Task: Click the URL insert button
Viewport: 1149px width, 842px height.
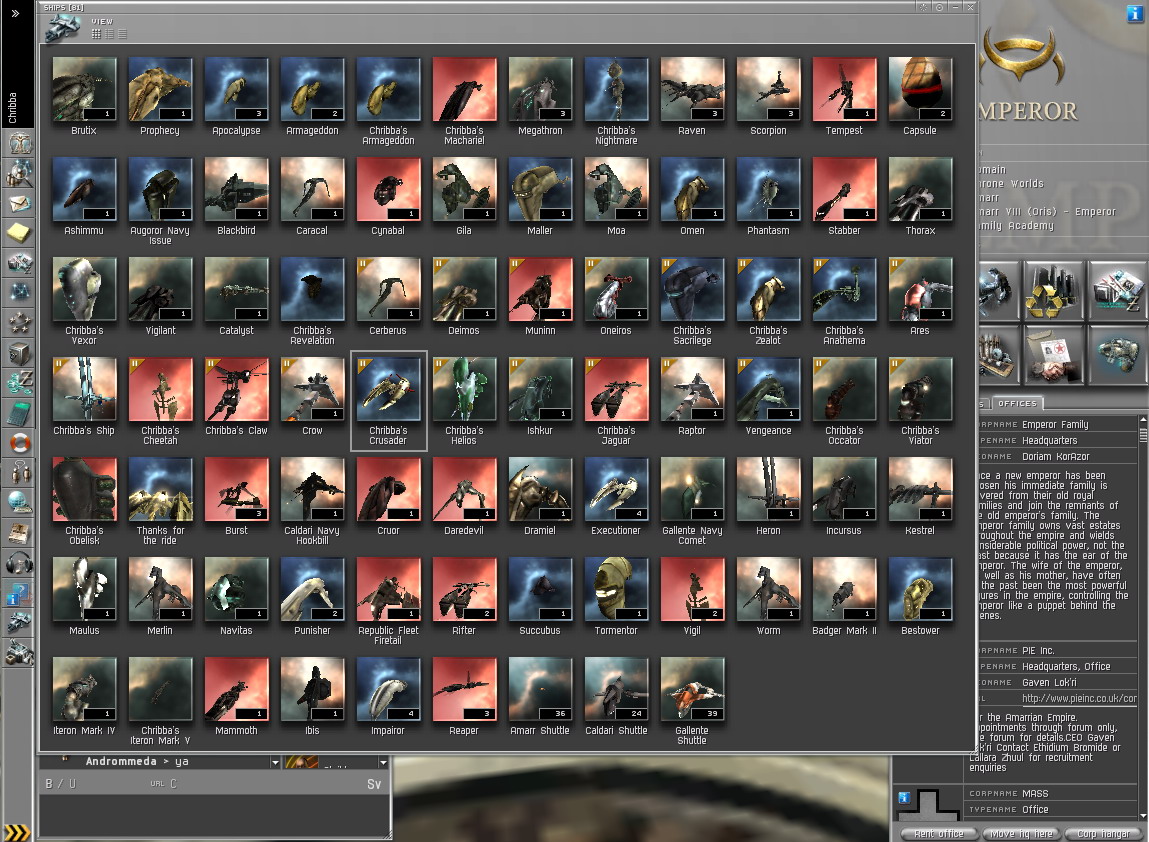Action: [x=157, y=784]
